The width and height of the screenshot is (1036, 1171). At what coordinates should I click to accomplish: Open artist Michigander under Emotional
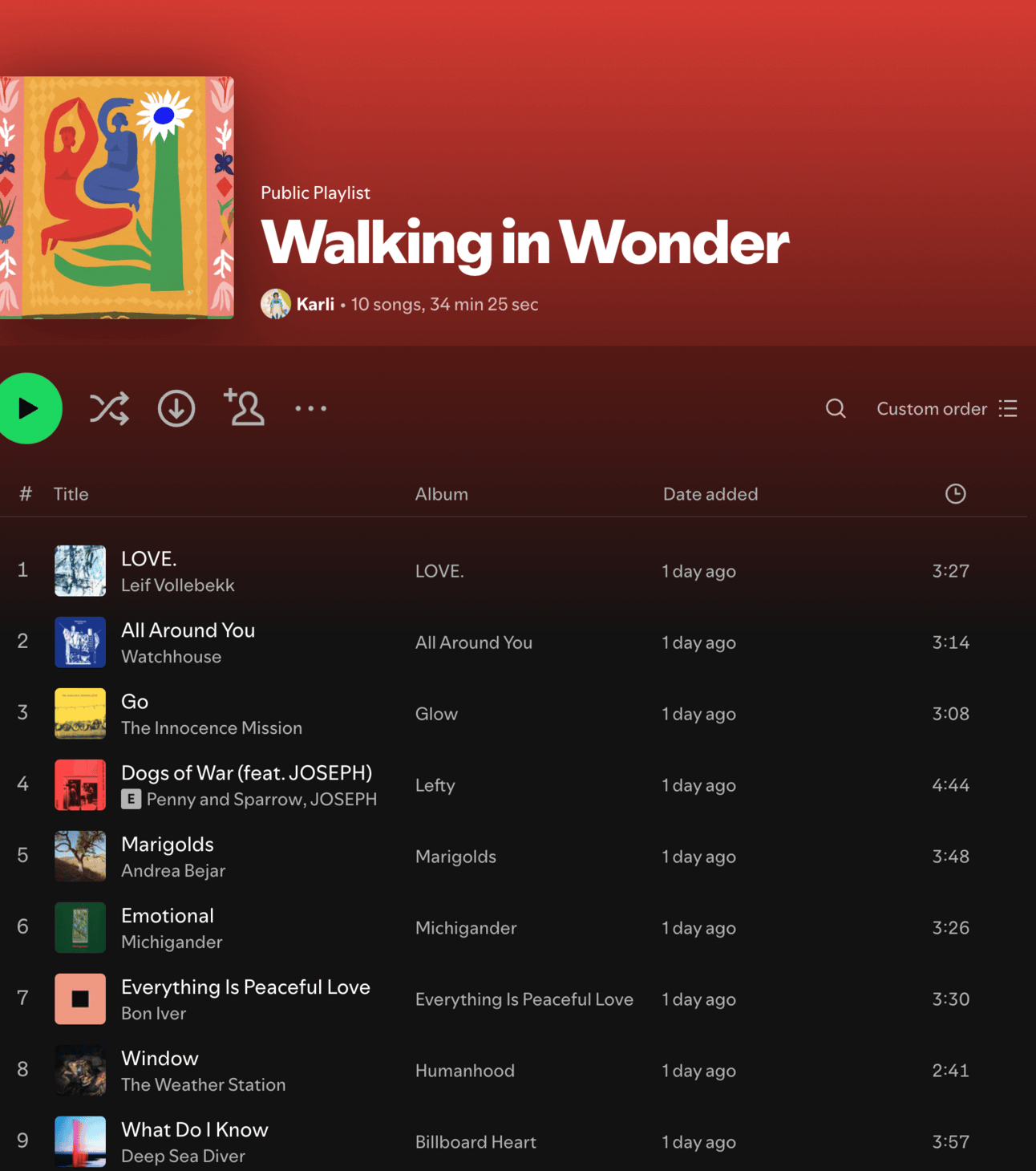pyautogui.click(x=172, y=942)
